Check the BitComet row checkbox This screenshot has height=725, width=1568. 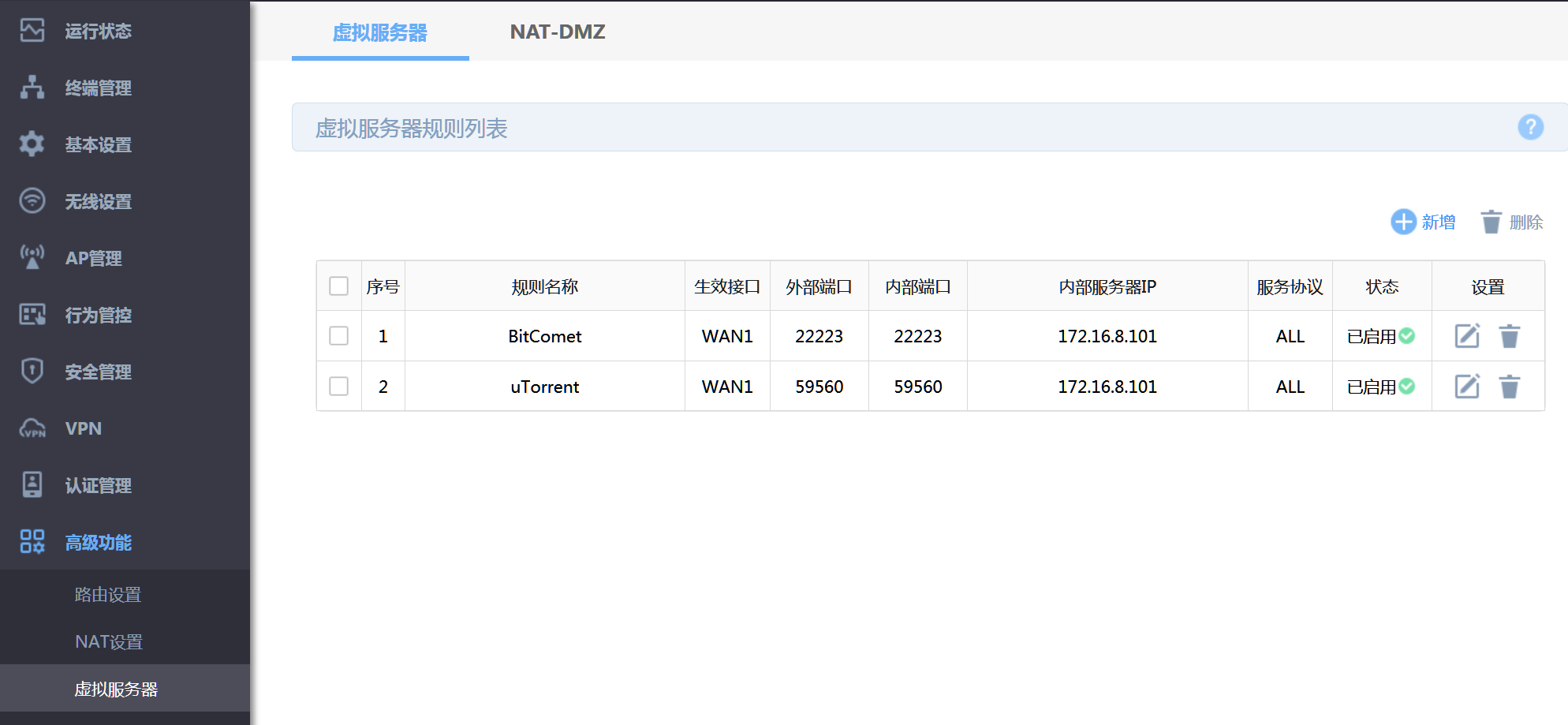(339, 336)
